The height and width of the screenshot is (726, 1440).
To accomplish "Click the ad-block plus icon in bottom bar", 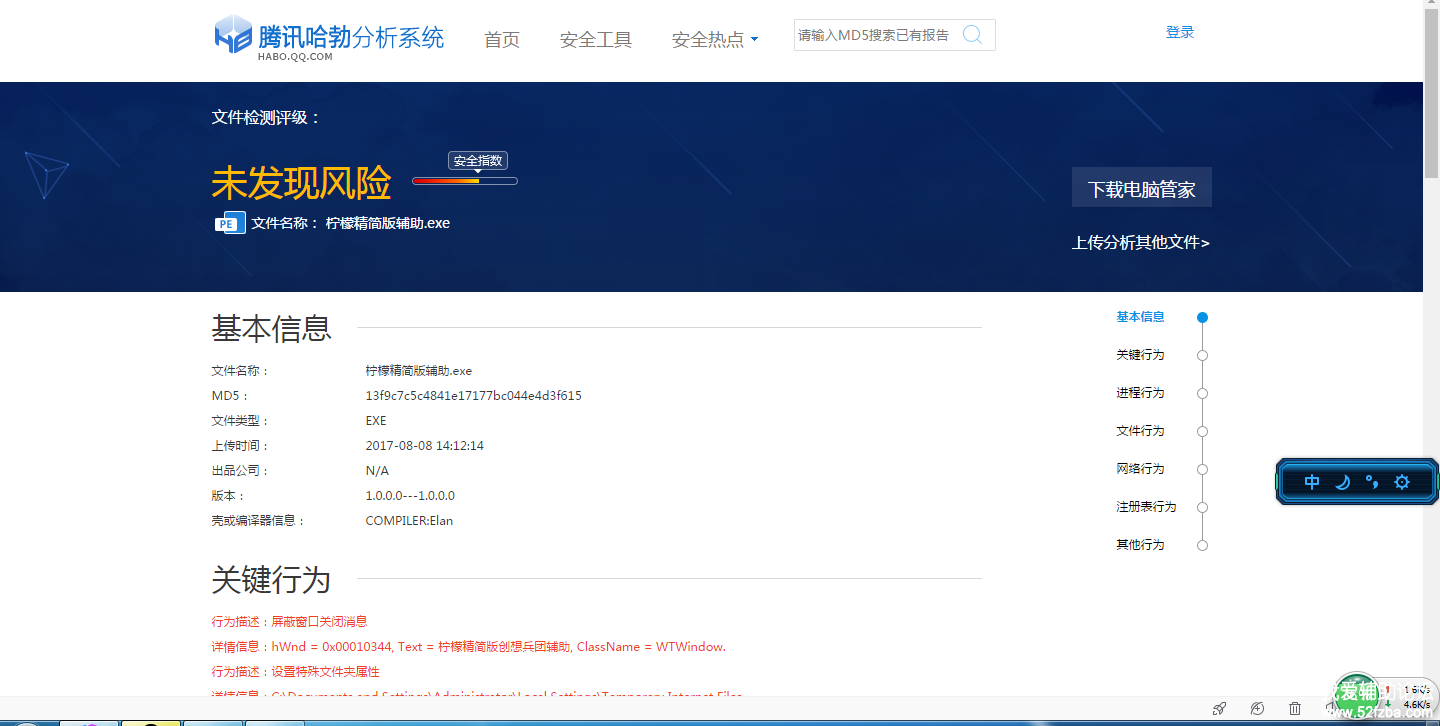I will click(1257, 708).
